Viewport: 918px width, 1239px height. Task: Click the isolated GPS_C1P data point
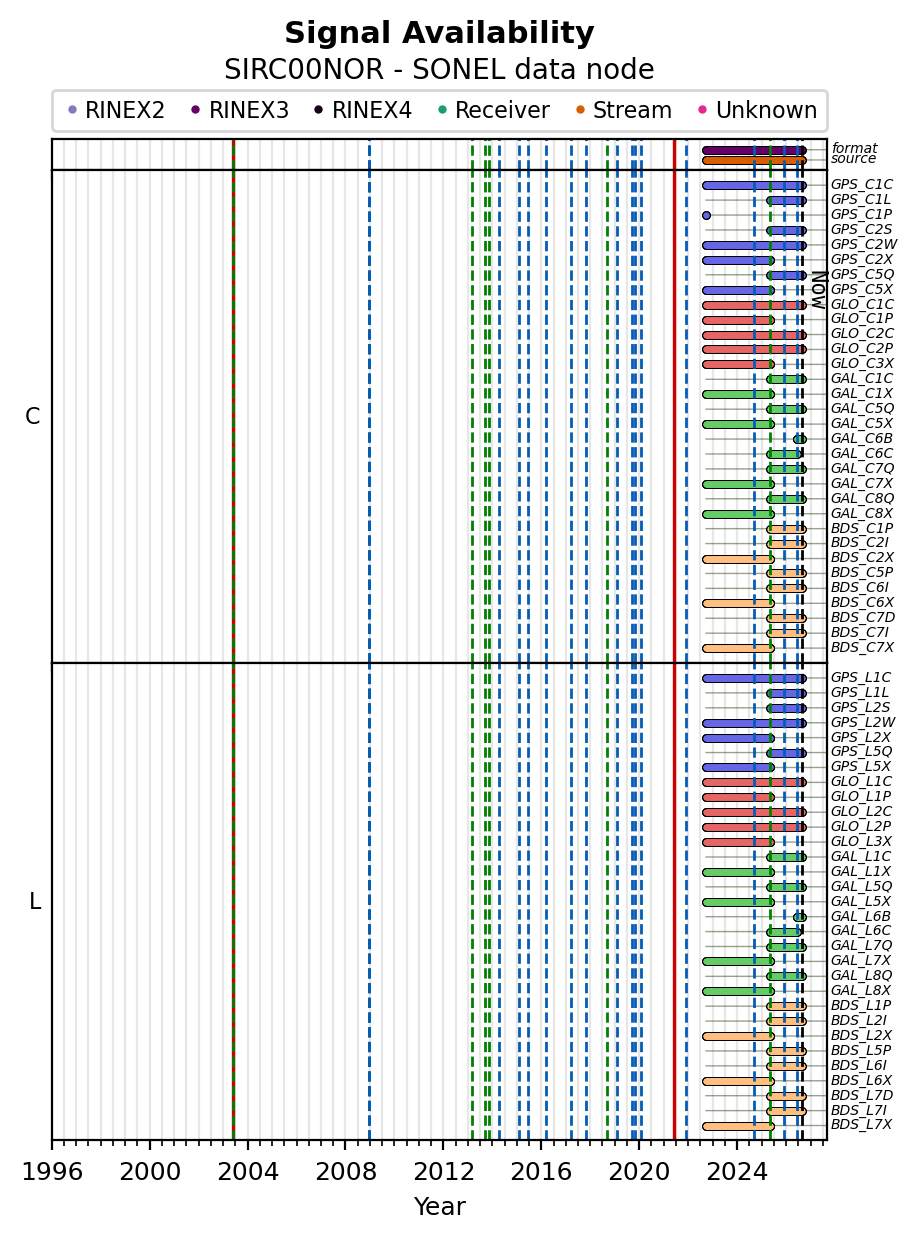[x=706, y=215]
